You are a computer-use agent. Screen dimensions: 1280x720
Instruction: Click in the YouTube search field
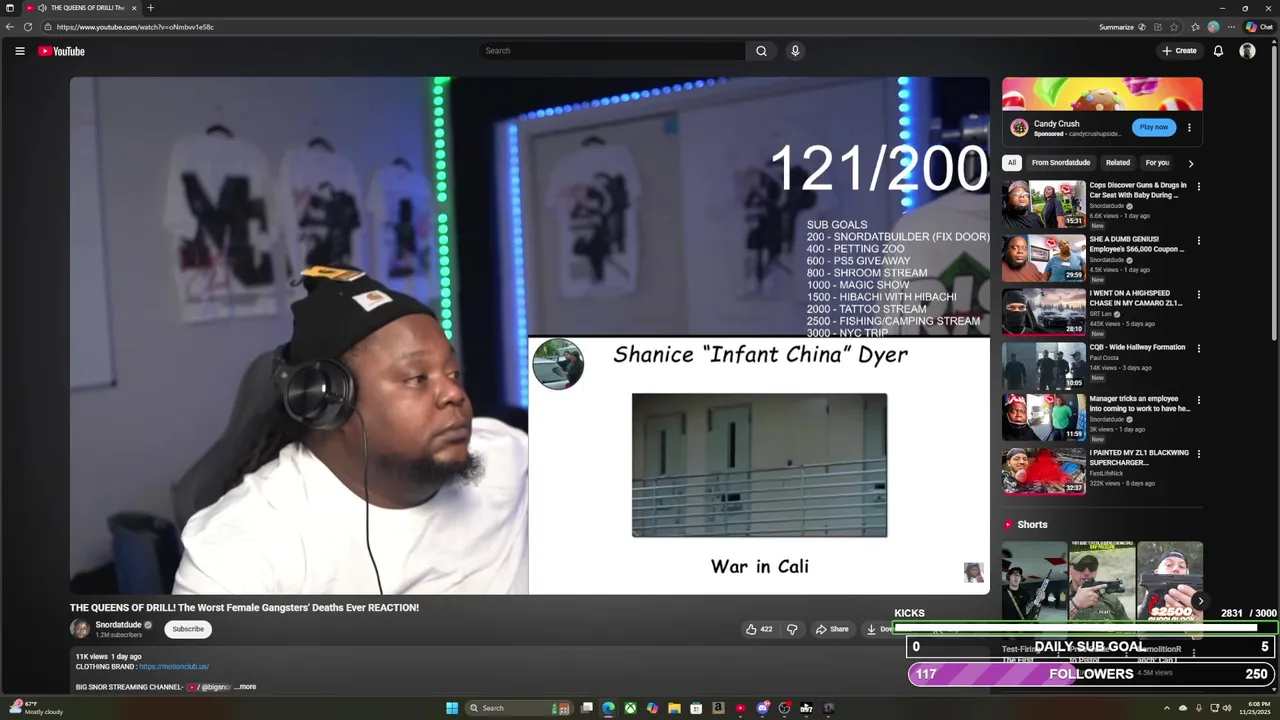pos(612,51)
